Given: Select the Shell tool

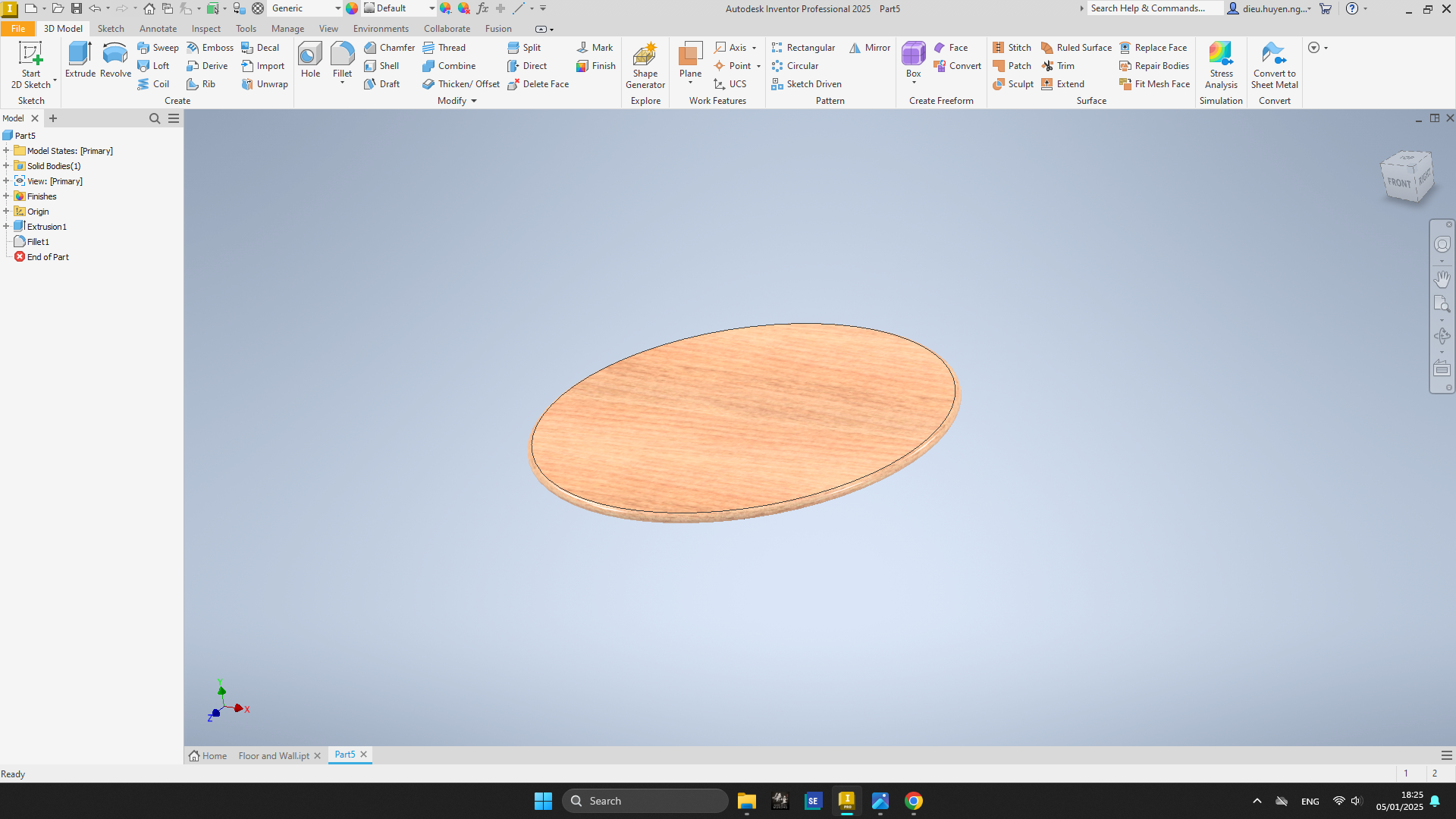Looking at the screenshot, I should pyautogui.click(x=381, y=66).
